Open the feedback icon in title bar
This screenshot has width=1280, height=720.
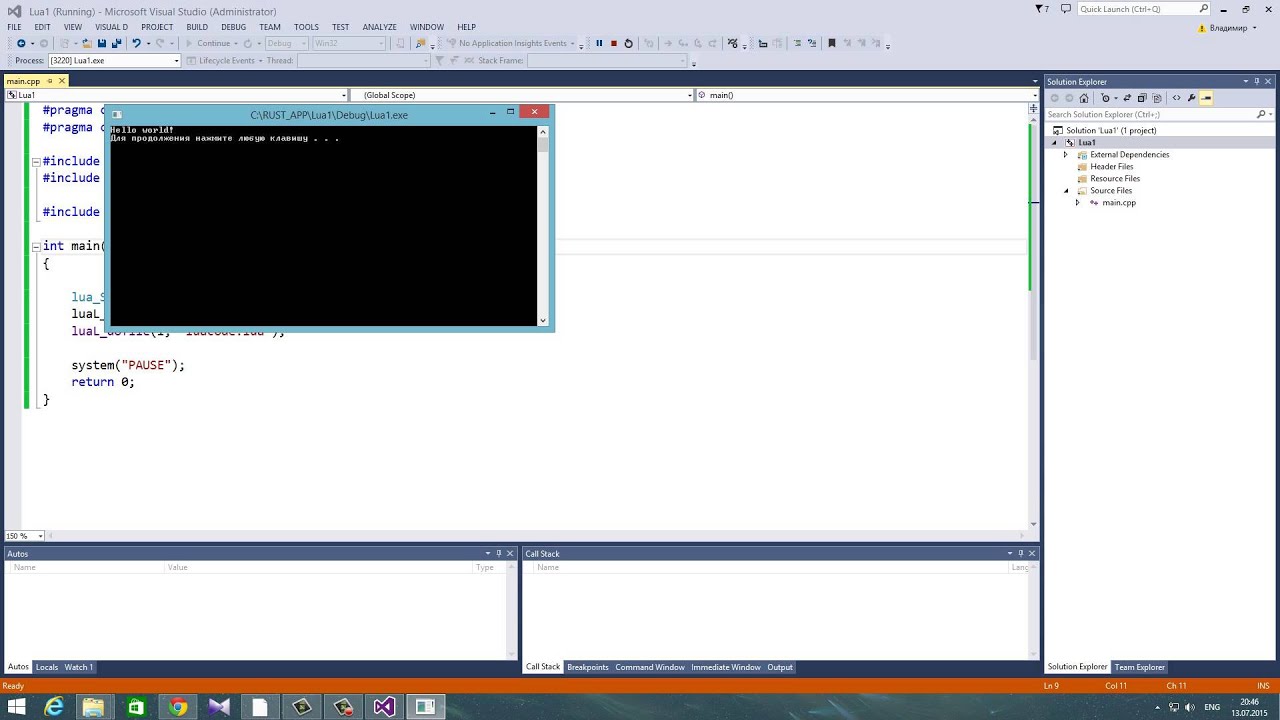point(1066,9)
